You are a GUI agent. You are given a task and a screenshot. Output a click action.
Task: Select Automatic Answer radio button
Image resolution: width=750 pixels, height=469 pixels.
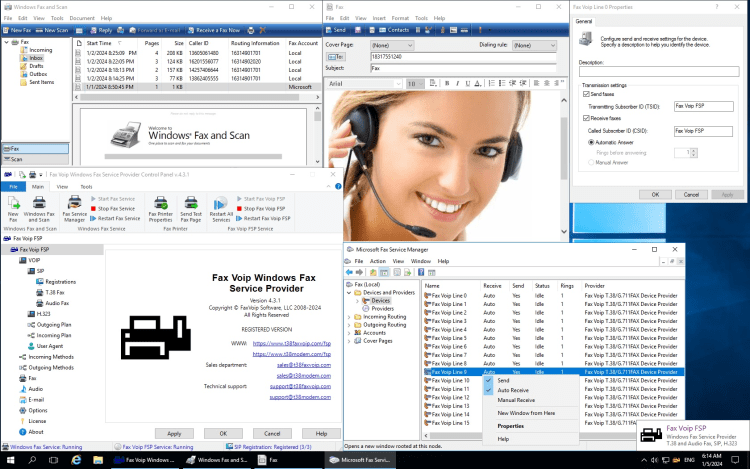point(591,142)
